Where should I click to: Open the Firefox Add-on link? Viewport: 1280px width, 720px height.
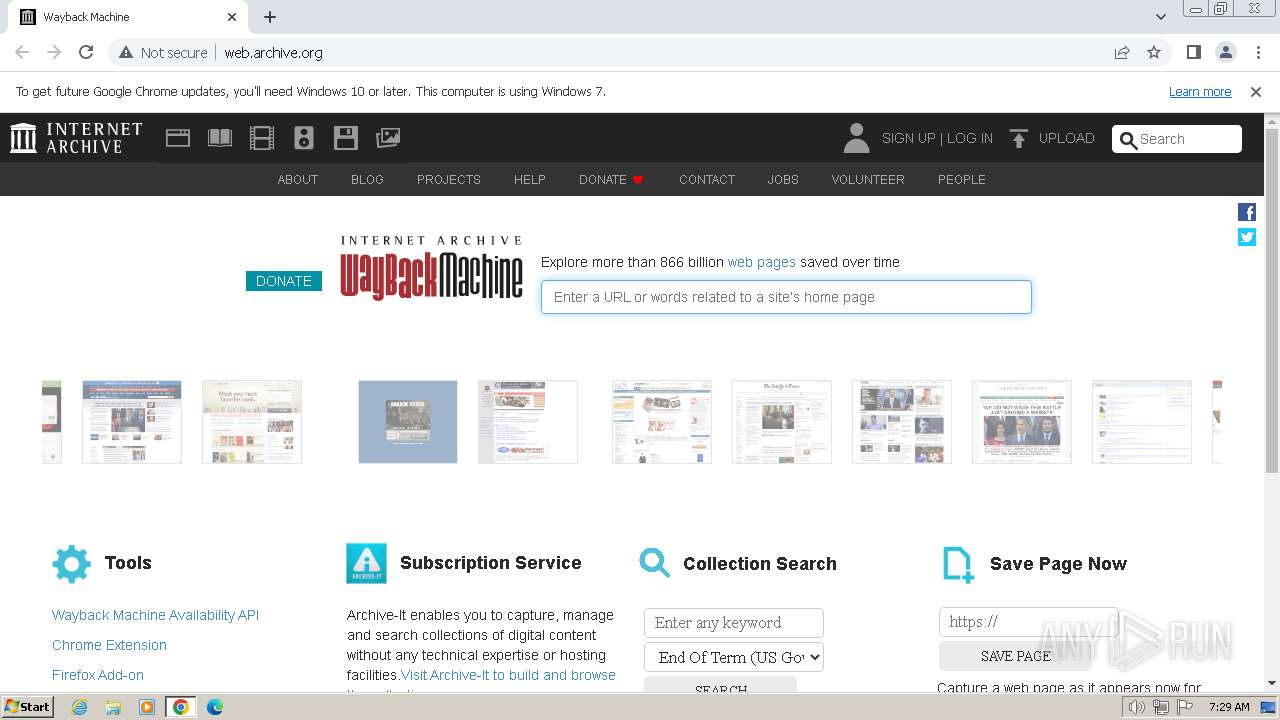pyautogui.click(x=98, y=675)
